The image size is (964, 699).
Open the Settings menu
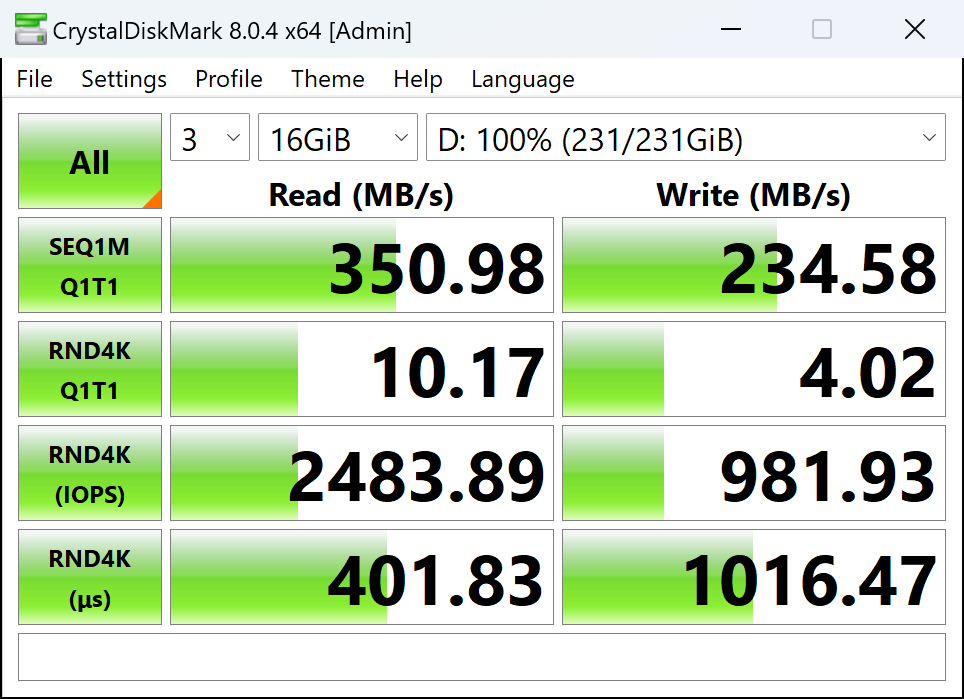(x=124, y=79)
